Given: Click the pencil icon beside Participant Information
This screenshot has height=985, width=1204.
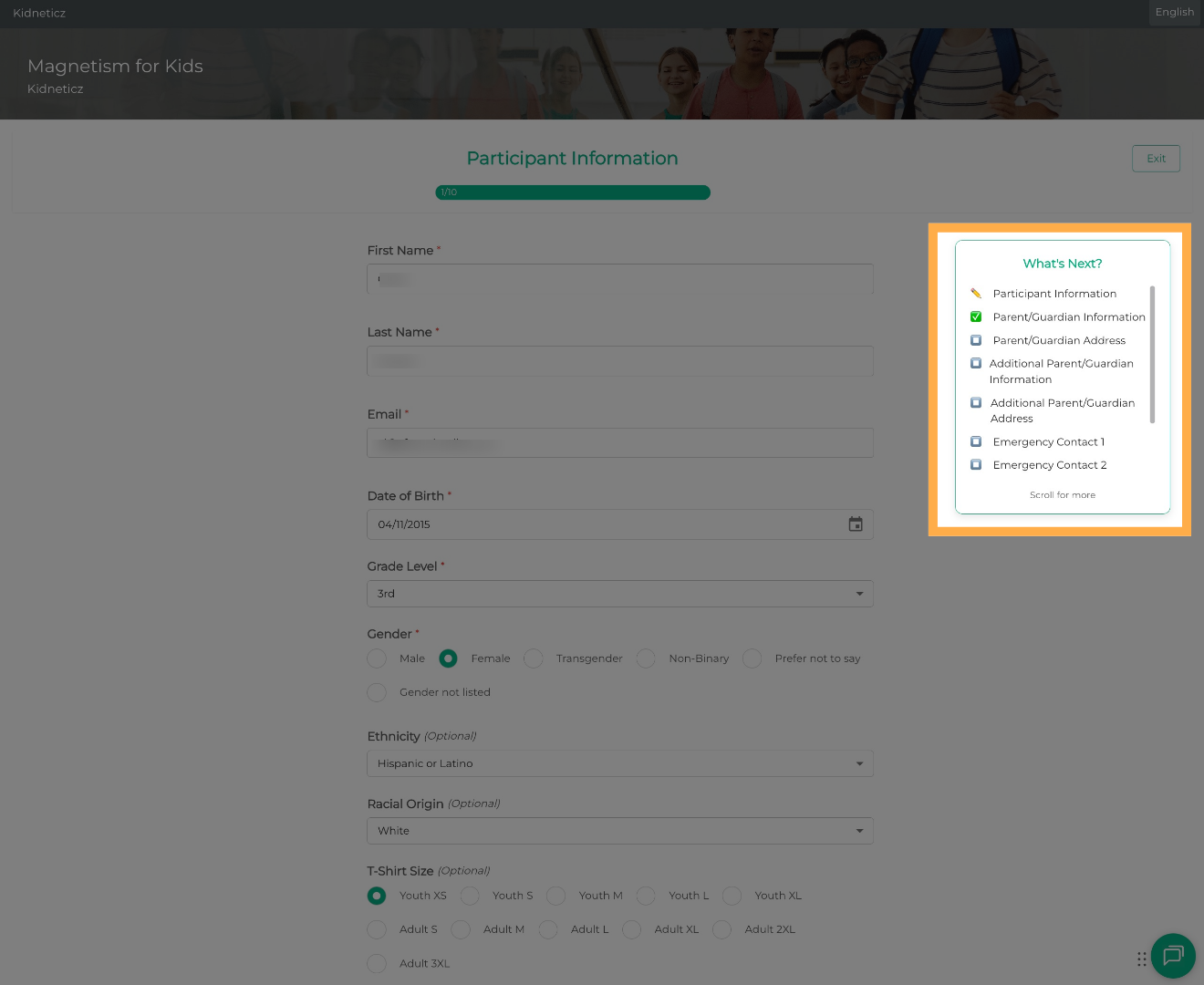Looking at the screenshot, I should (976, 294).
